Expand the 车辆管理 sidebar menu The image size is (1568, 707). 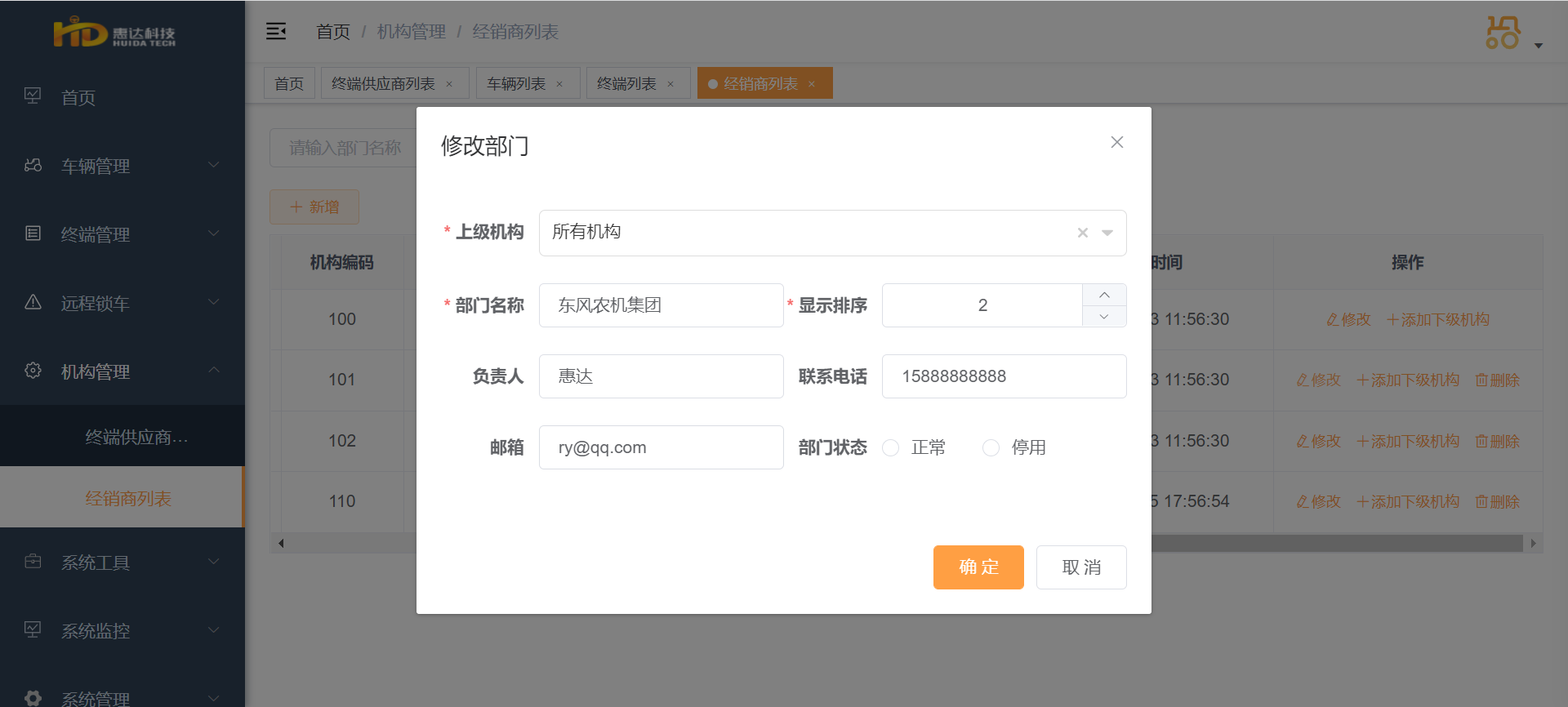pos(122,166)
